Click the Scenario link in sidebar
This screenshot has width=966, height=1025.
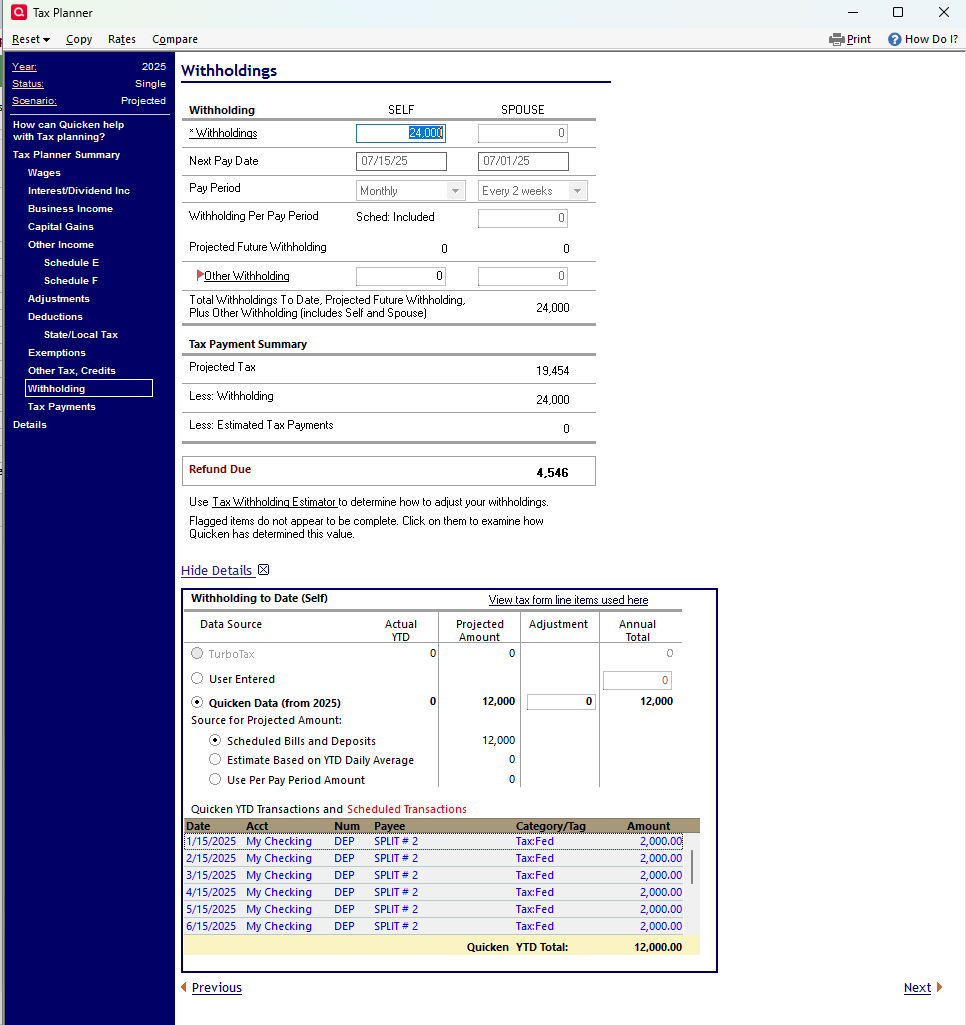tap(34, 101)
